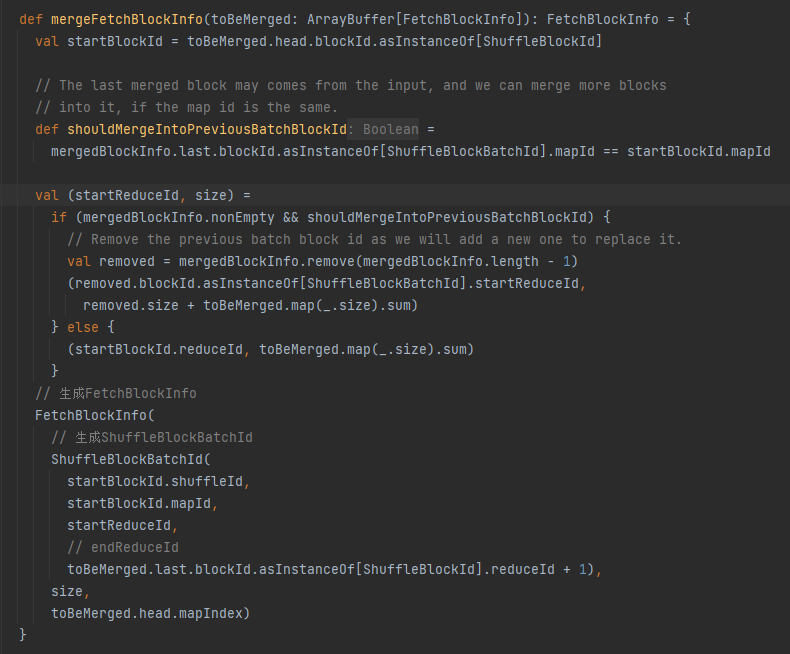Click the startReduceId argument on its own line

click(x=119, y=525)
